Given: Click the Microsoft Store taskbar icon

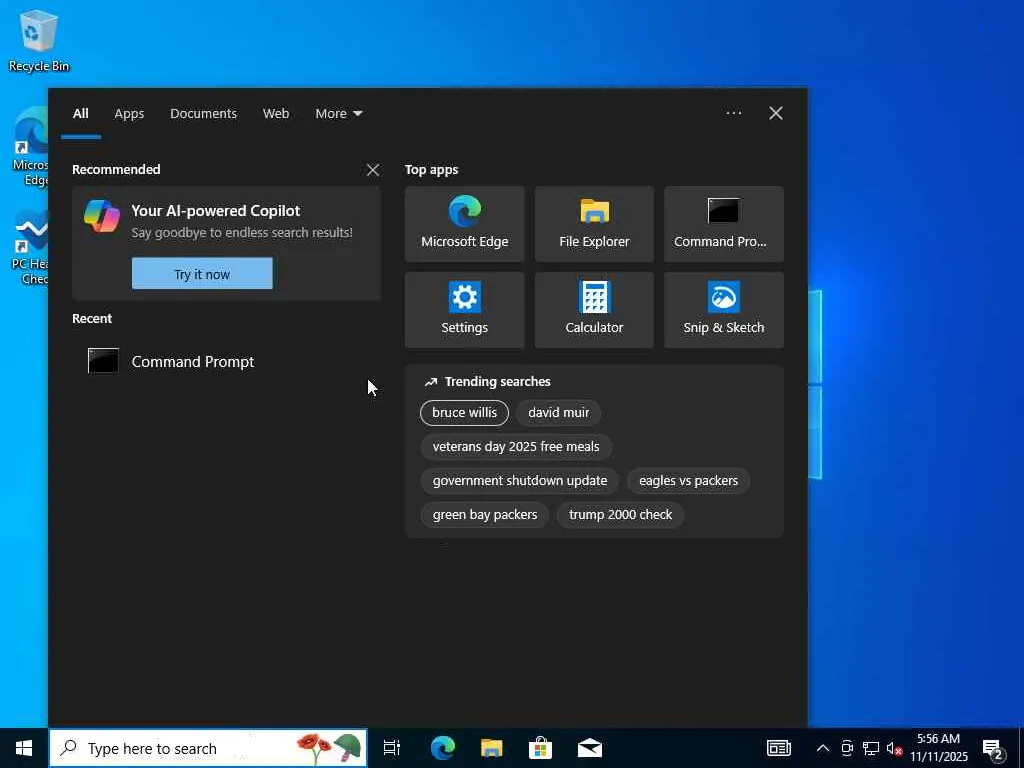Looking at the screenshot, I should [x=540, y=748].
